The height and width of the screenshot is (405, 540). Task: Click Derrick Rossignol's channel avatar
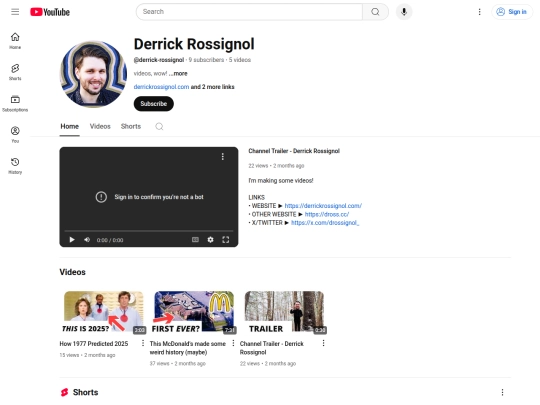coord(93,74)
